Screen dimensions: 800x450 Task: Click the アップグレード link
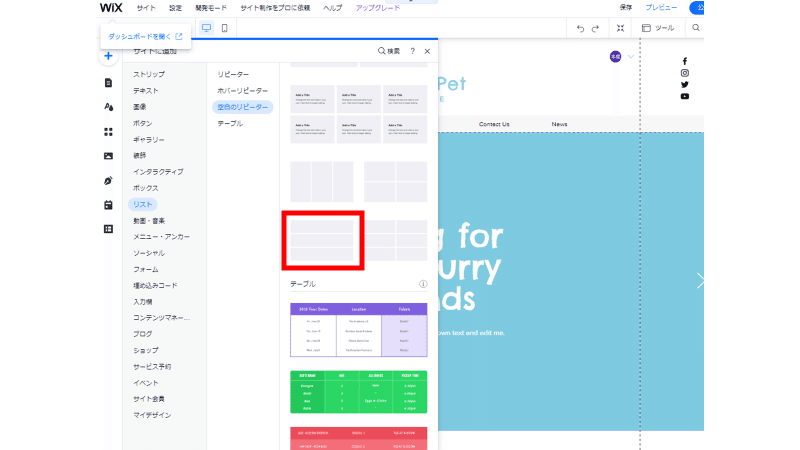[x=378, y=8]
